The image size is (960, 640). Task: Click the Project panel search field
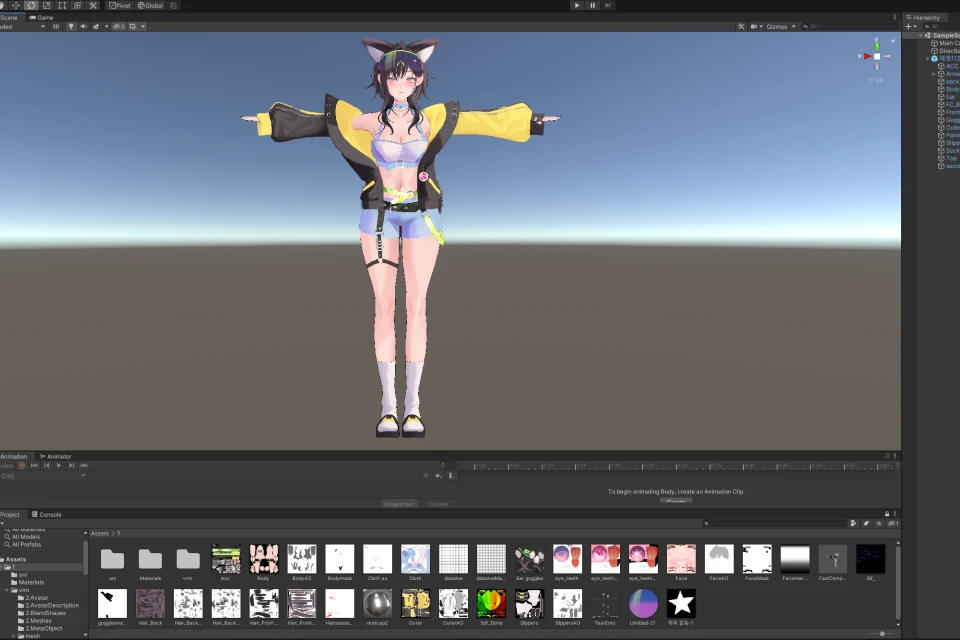pyautogui.click(x=774, y=524)
